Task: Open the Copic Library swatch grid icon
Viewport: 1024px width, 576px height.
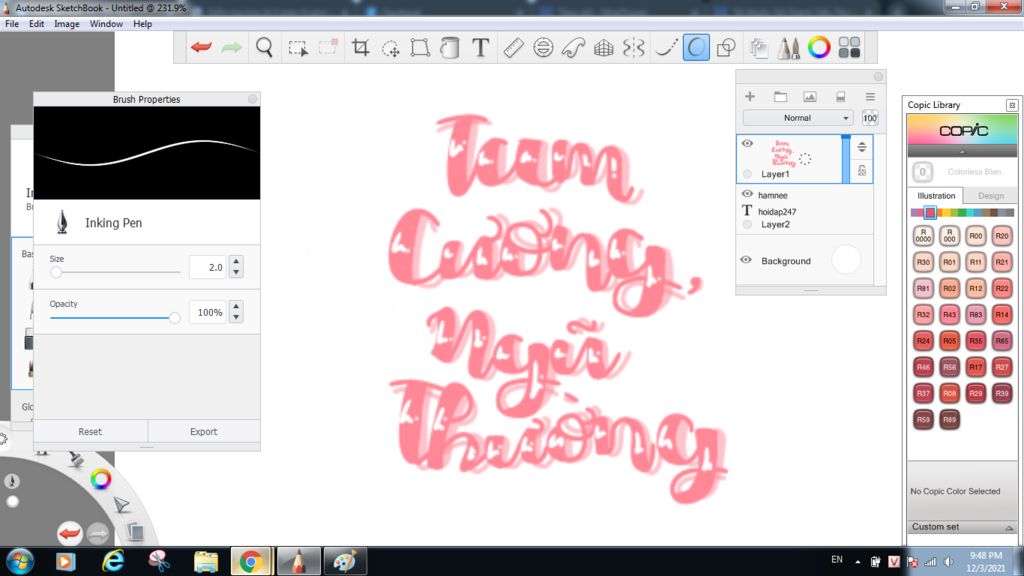Action: (x=849, y=47)
